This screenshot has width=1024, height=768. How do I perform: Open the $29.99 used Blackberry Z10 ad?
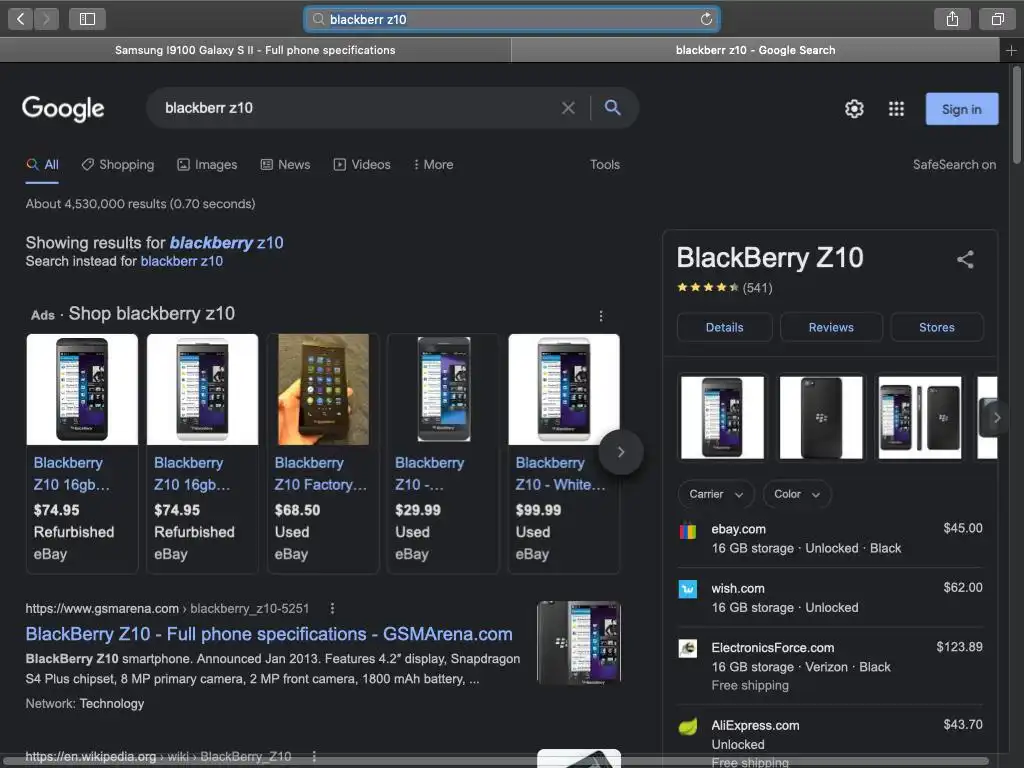(x=443, y=453)
